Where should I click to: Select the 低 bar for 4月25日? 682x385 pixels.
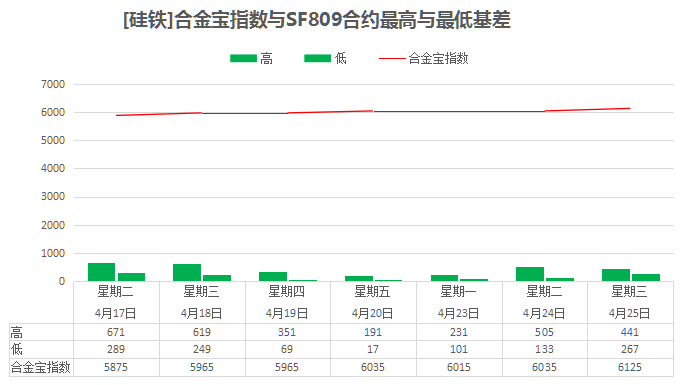pyautogui.click(x=646, y=278)
